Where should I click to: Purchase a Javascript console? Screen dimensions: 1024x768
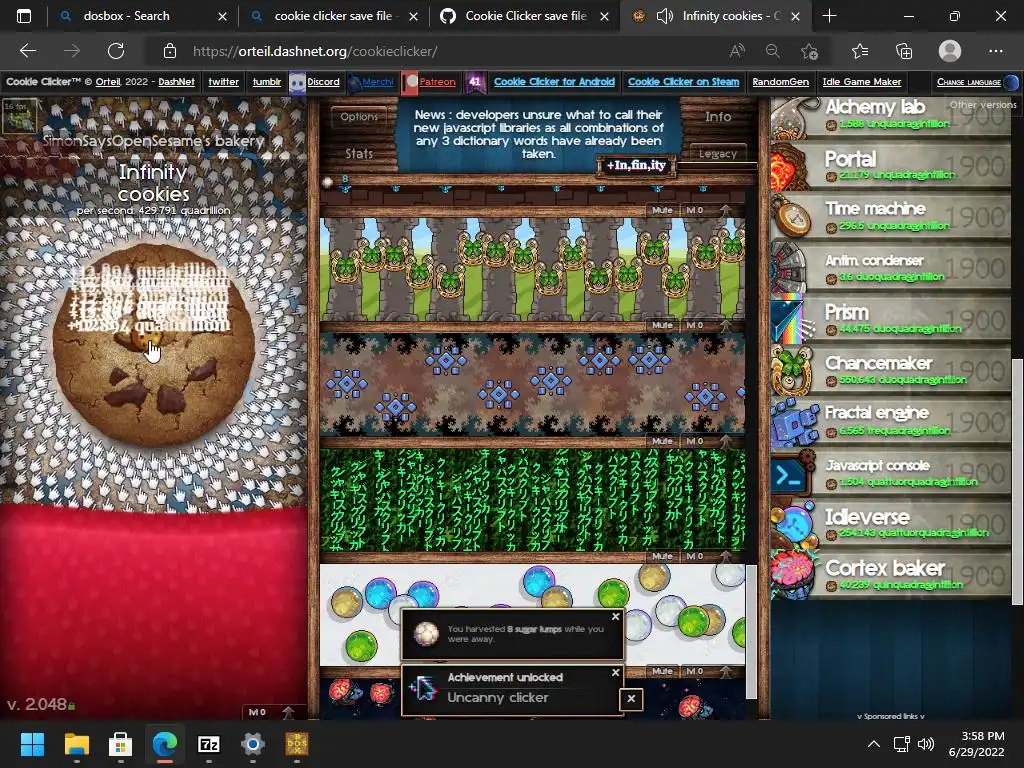pos(891,472)
